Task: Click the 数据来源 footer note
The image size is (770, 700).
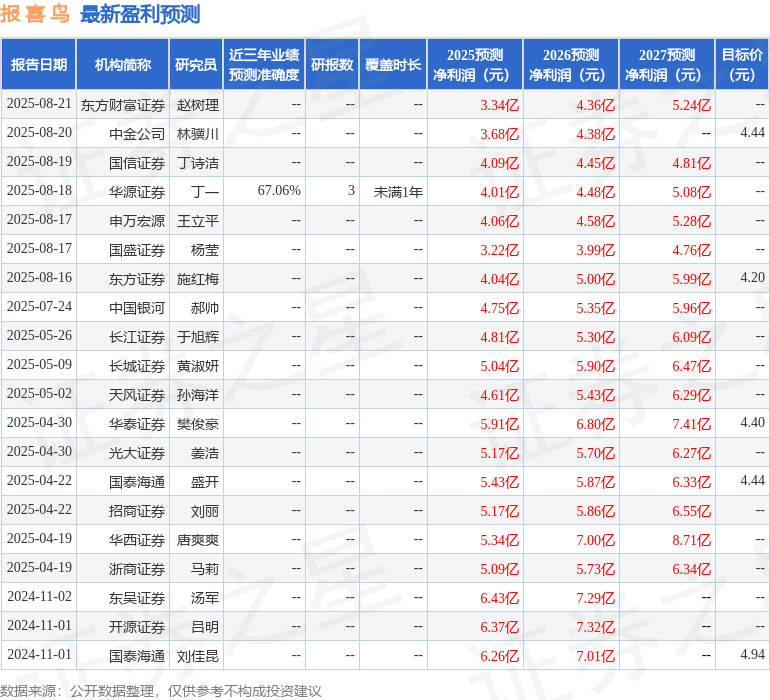Action: click(161, 690)
